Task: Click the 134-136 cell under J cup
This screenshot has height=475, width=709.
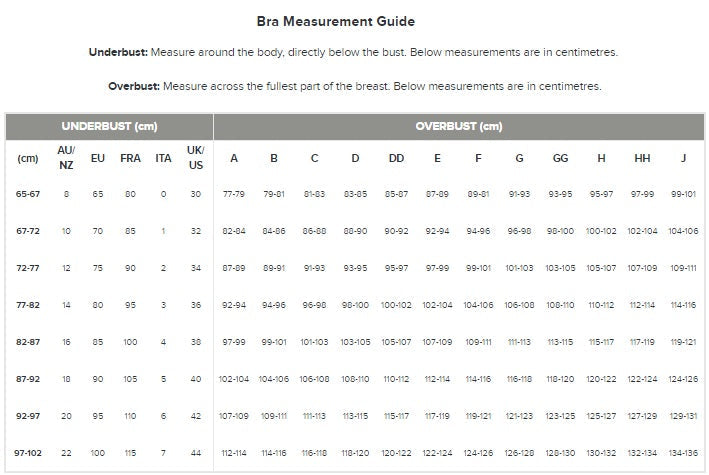Action: click(x=683, y=452)
